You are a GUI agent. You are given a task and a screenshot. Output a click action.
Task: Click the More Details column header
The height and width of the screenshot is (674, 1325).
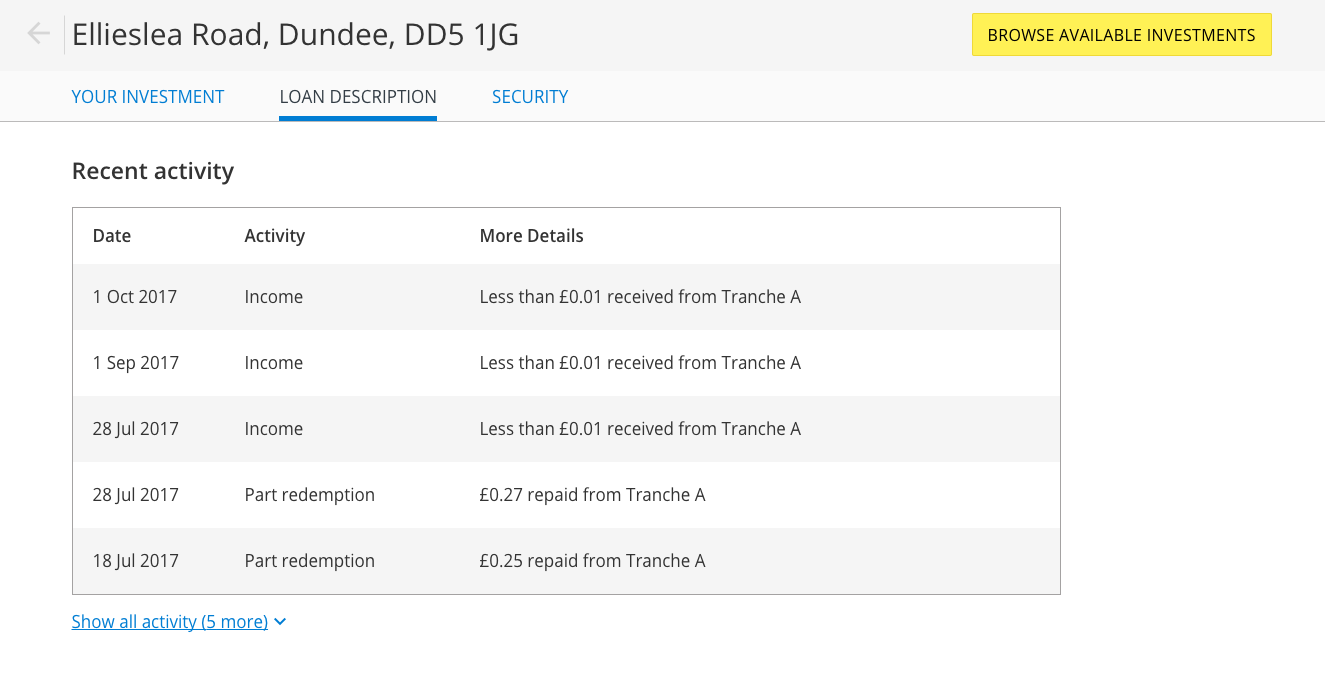531,236
